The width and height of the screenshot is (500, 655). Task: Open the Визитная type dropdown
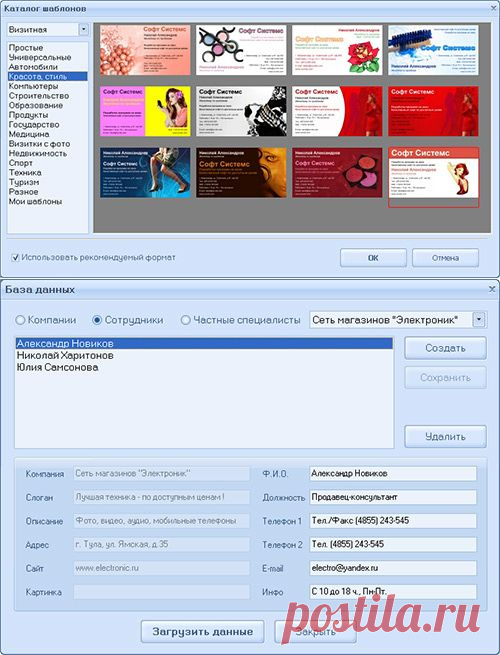84,29
